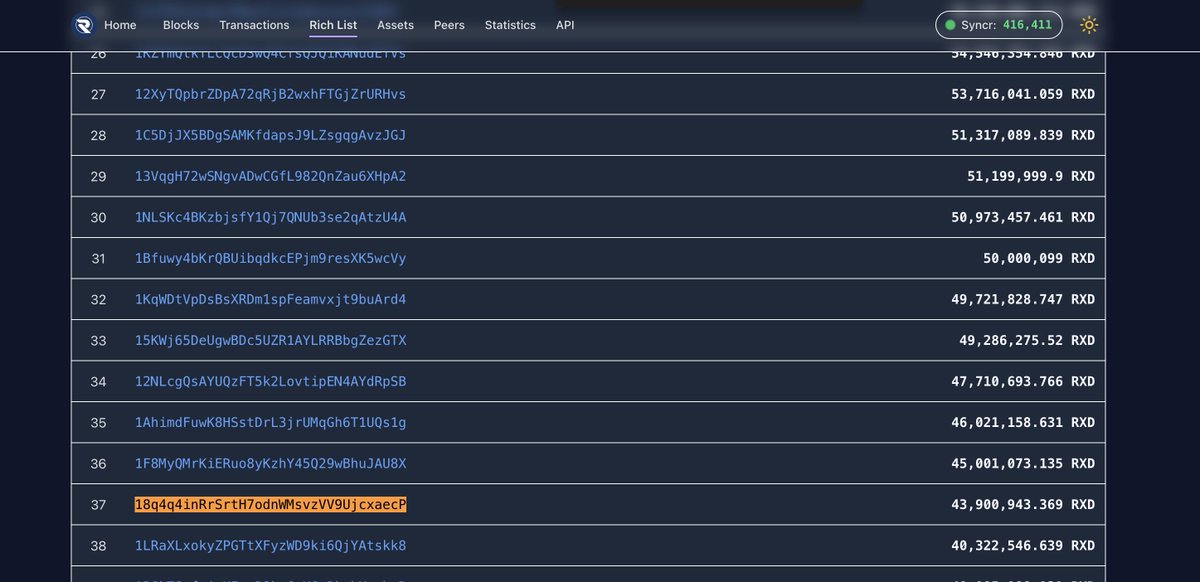
Task: Open the API page
Action: [x=565, y=25]
